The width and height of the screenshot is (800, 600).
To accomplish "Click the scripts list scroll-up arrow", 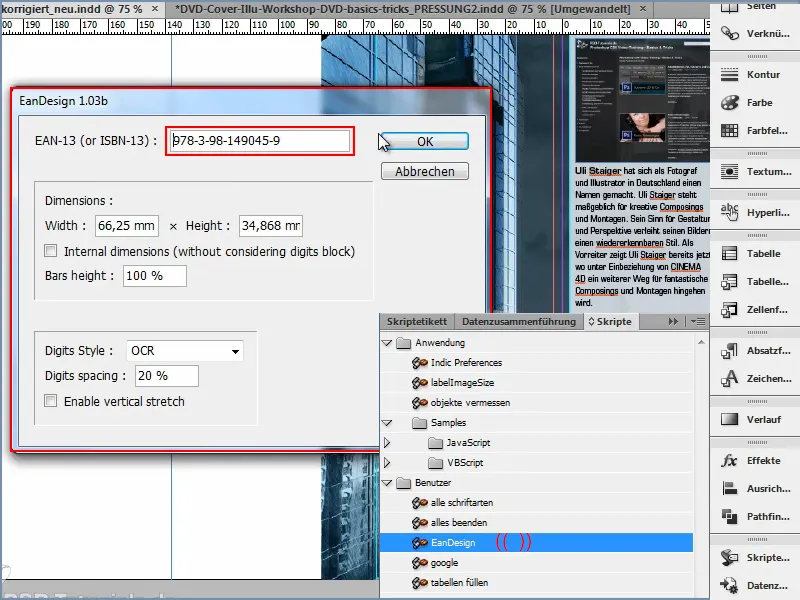I will (701, 342).
